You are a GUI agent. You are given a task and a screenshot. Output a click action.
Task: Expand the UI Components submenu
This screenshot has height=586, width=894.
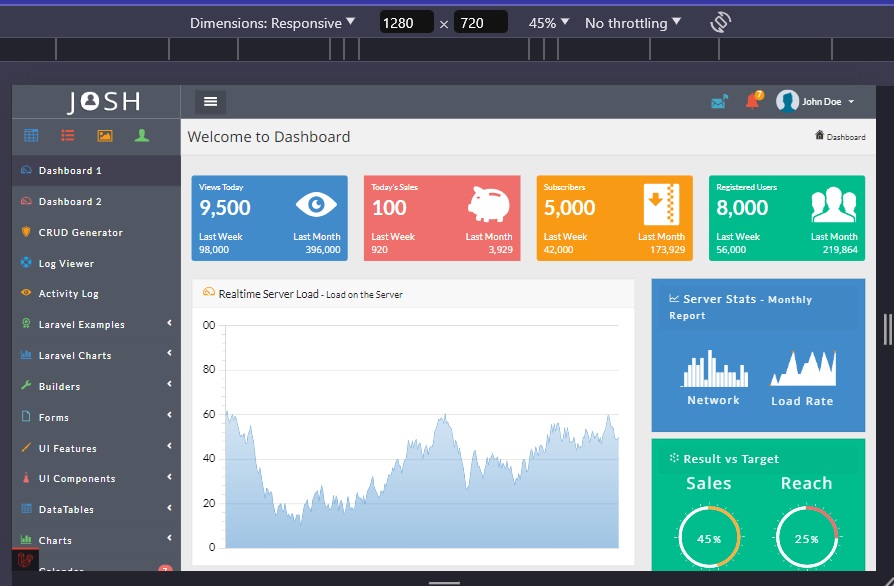pos(78,478)
